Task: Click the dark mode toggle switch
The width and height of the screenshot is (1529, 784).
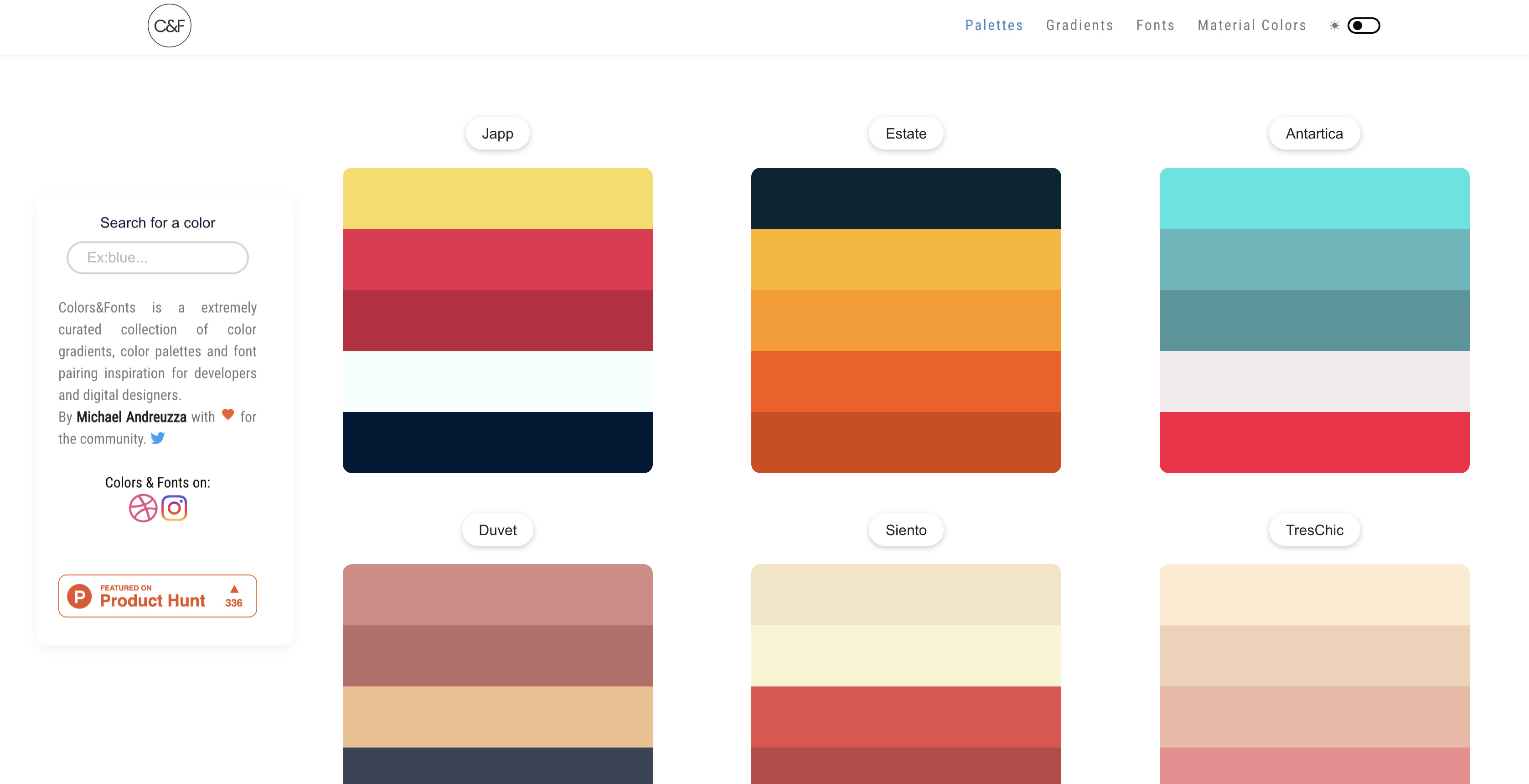Action: (x=1363, y=25)
